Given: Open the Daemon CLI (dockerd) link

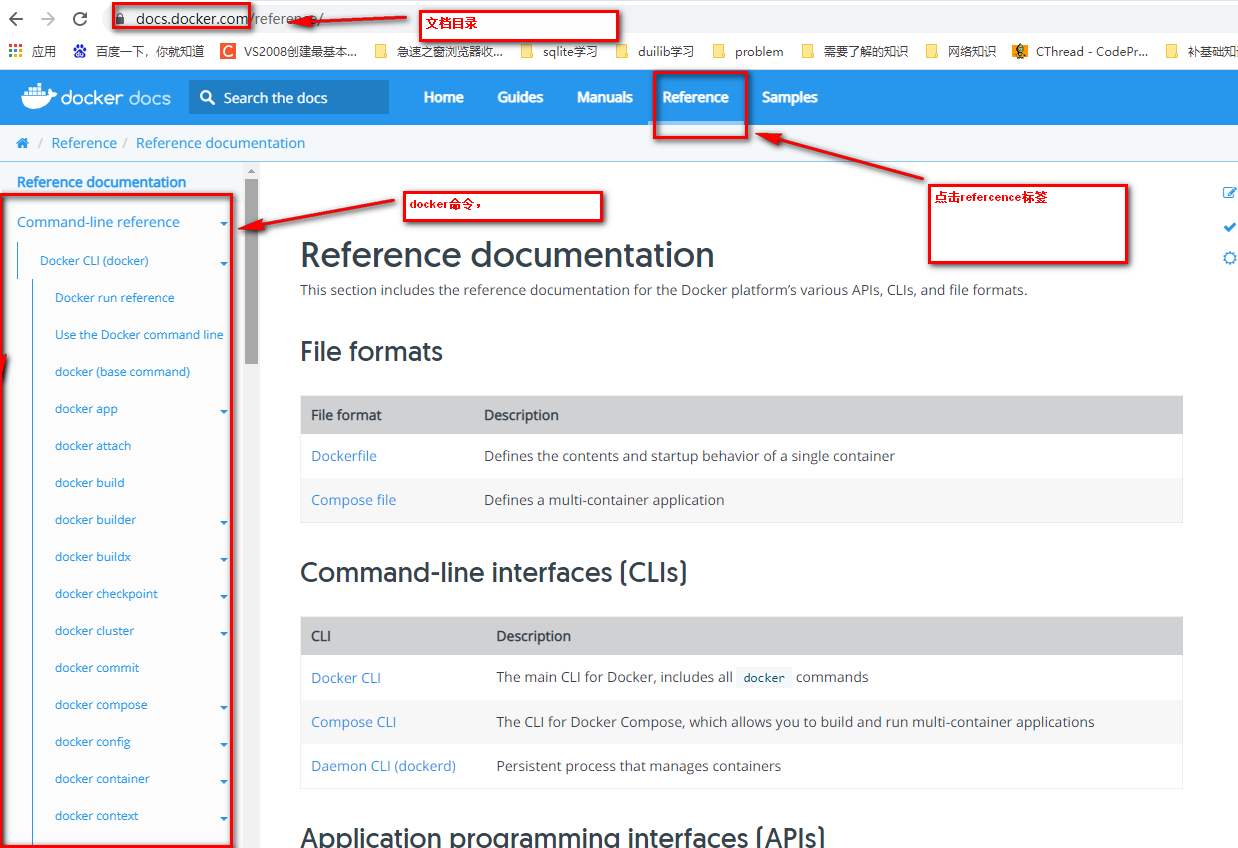Looking at the screenshot, I should click(x=384, y=766).
